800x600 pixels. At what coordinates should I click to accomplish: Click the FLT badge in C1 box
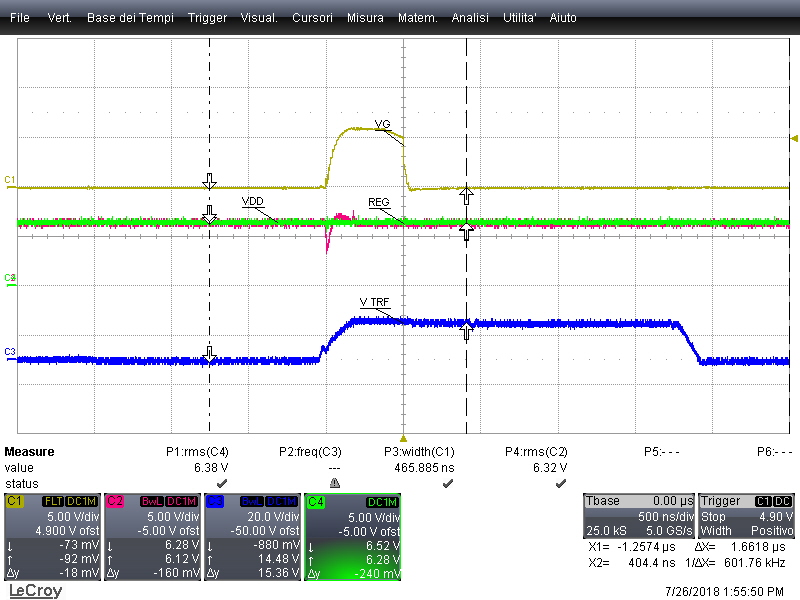click(53, 502)
